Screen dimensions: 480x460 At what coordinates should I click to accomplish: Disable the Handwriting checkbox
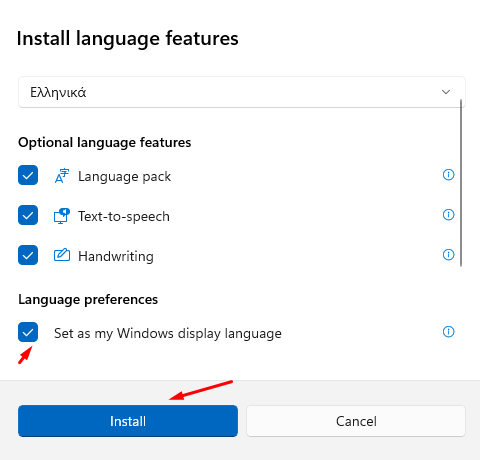(x=28, y=255)
